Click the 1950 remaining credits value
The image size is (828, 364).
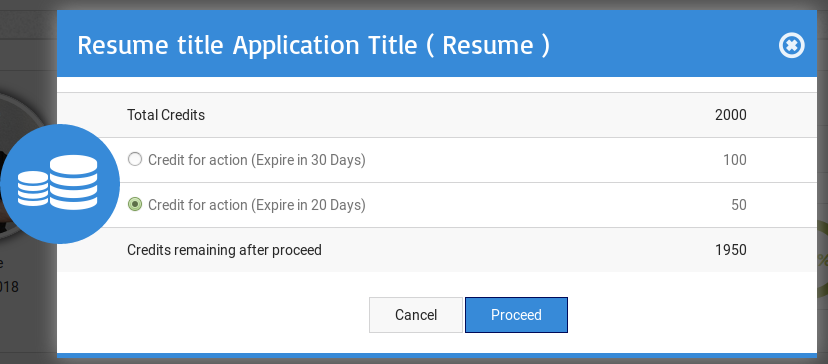pos(731,249)
